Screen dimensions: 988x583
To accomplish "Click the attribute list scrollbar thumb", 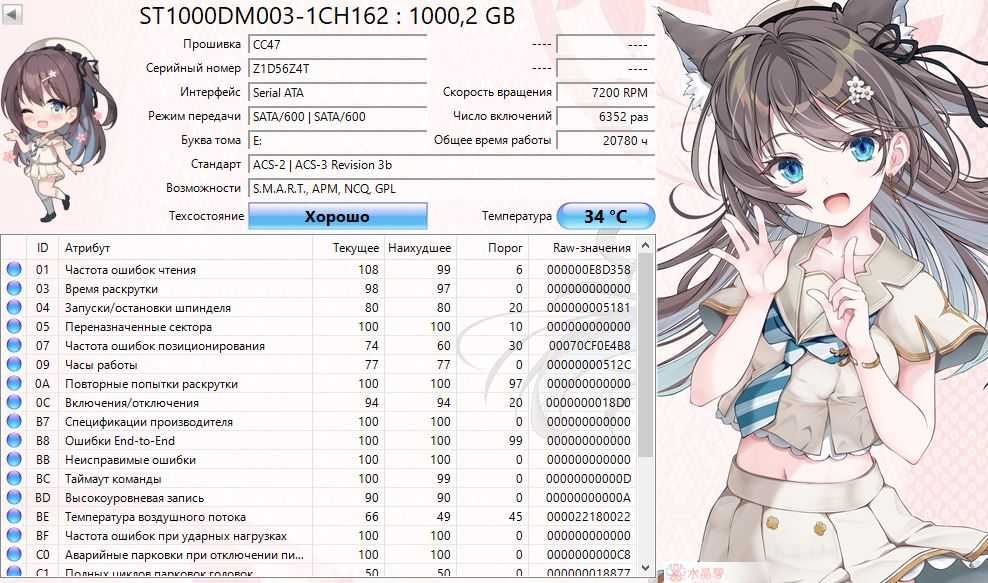I will click(x=645, y=355).
